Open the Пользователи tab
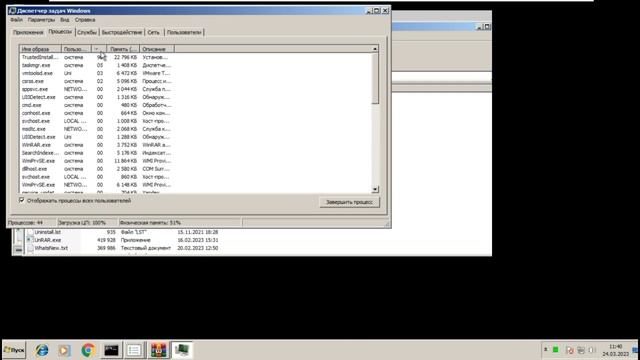640x360 pixels. coord(184,32)
